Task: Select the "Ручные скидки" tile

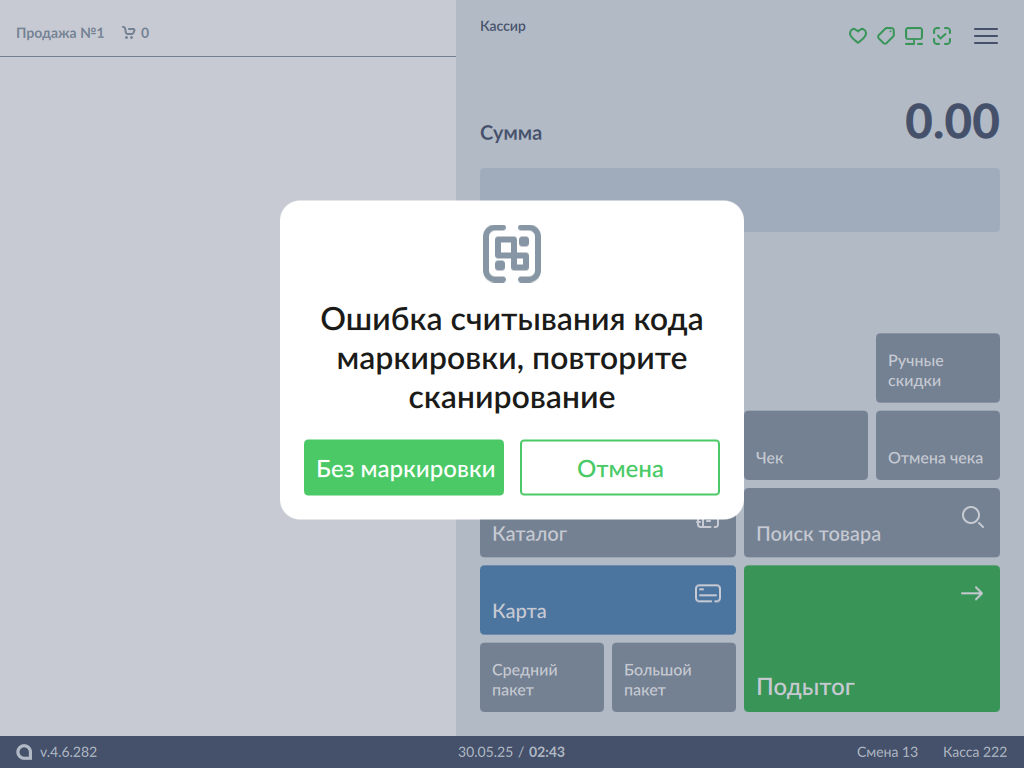Action: [x=937, y=368]
